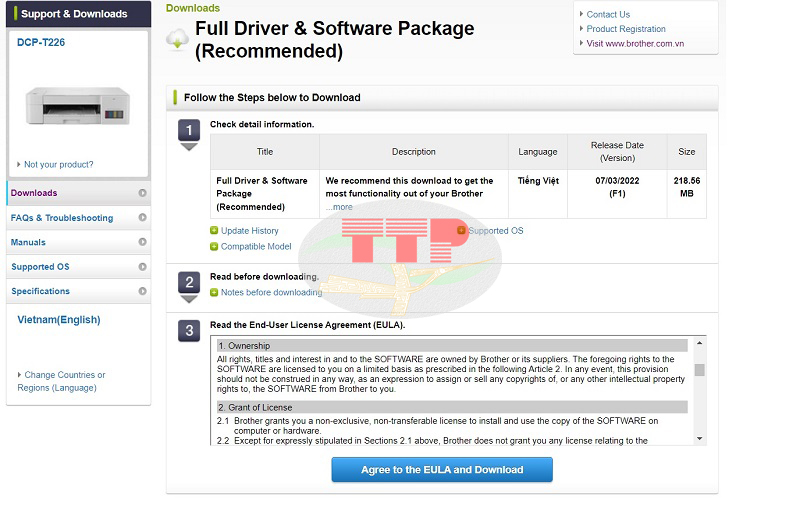
Task: Go to the Manuals sidebar section
Action: [79, 242]
